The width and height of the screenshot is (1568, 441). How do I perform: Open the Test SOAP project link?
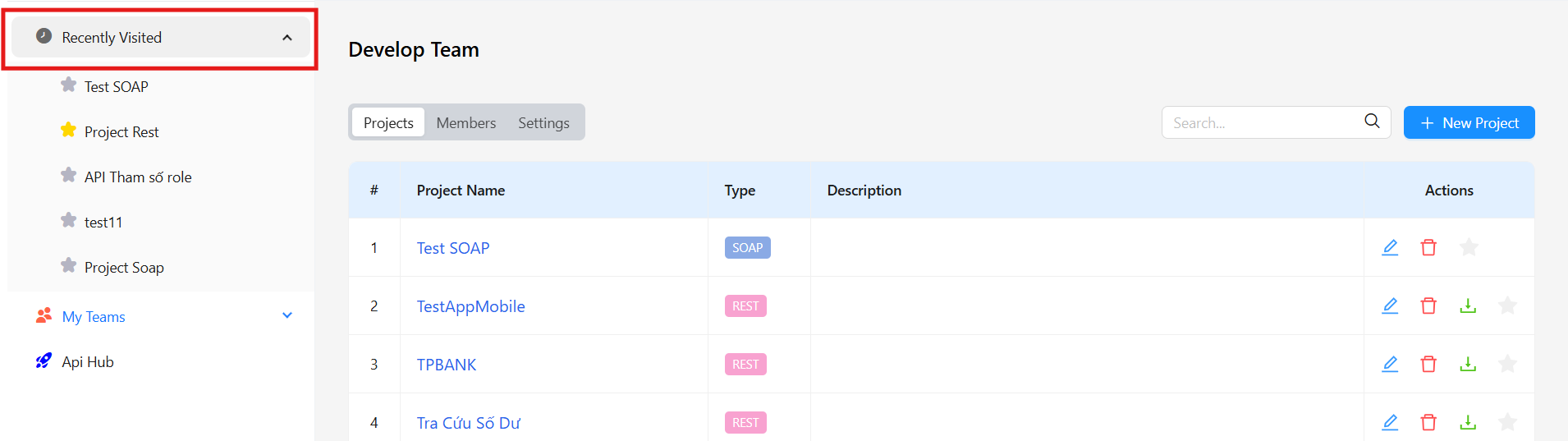coord(453,248)
